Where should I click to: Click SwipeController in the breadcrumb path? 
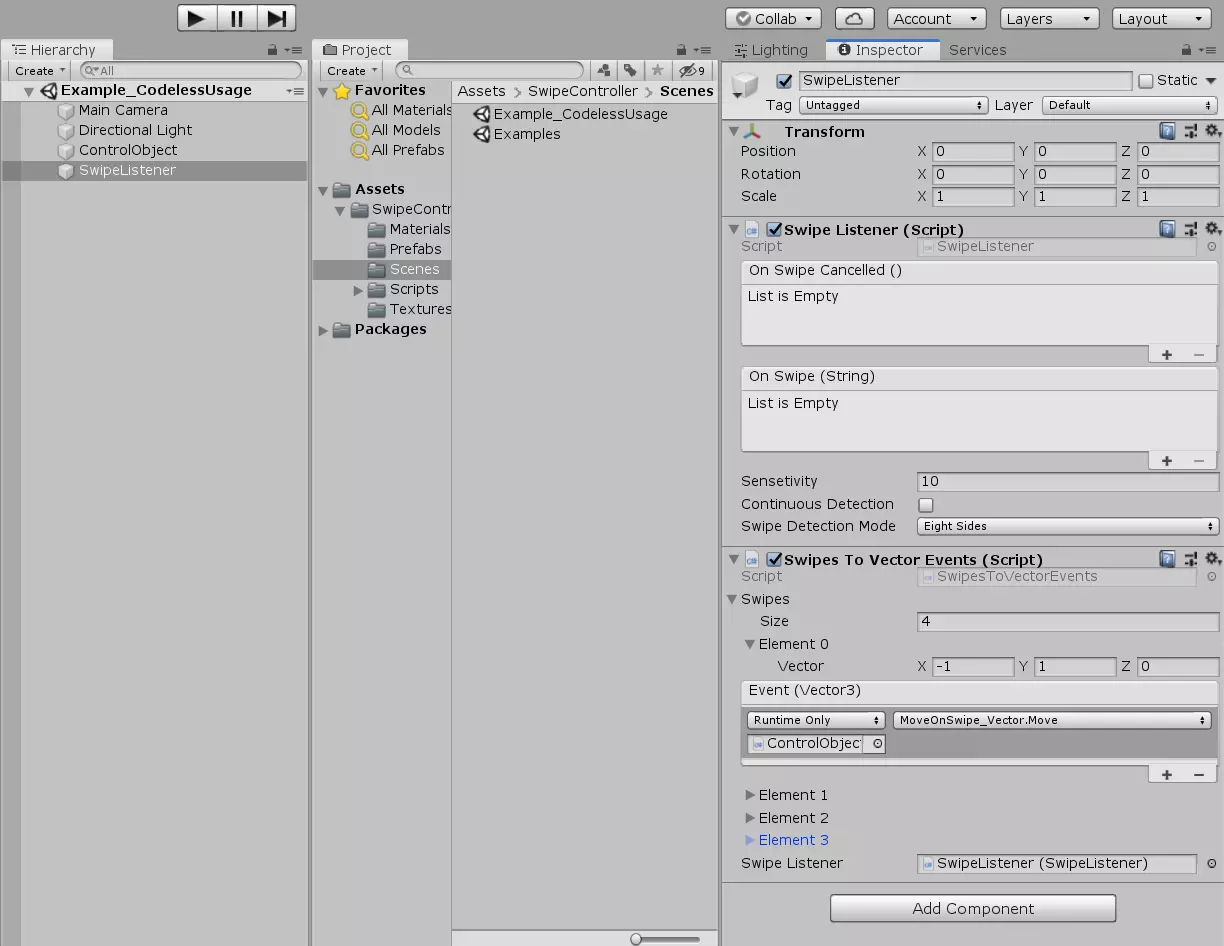[x=583, y=91]
